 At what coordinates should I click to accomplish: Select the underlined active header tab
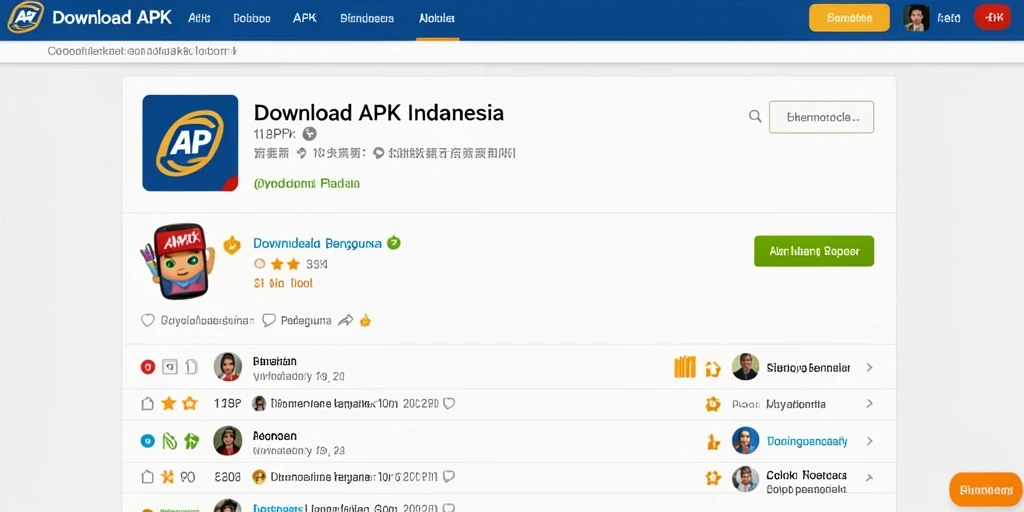pyautogui.click(x=437, y=18)
